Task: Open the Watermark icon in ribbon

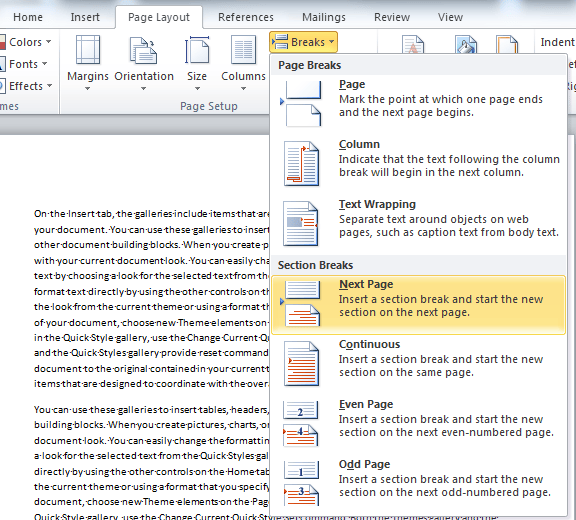Action: click(x=413, y=44)
